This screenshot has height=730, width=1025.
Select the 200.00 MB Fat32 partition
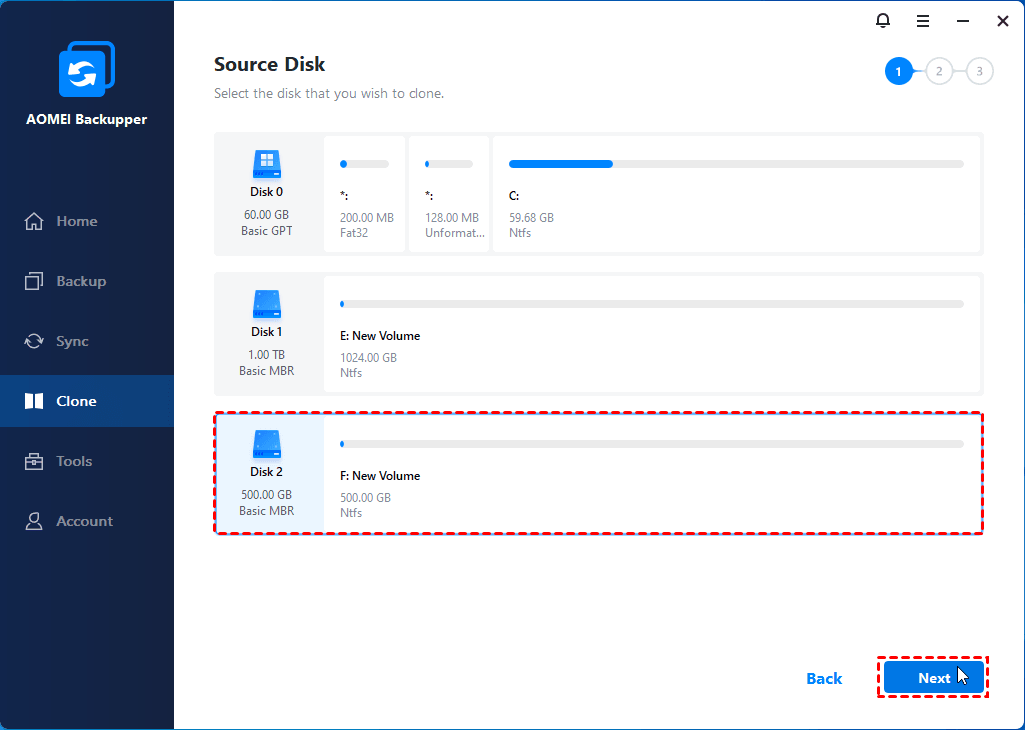[365, 195]
